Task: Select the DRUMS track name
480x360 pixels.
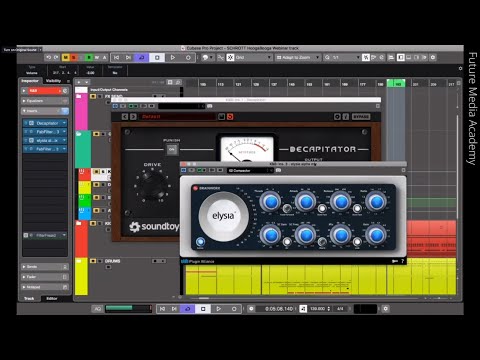Action: coord(113,261)
